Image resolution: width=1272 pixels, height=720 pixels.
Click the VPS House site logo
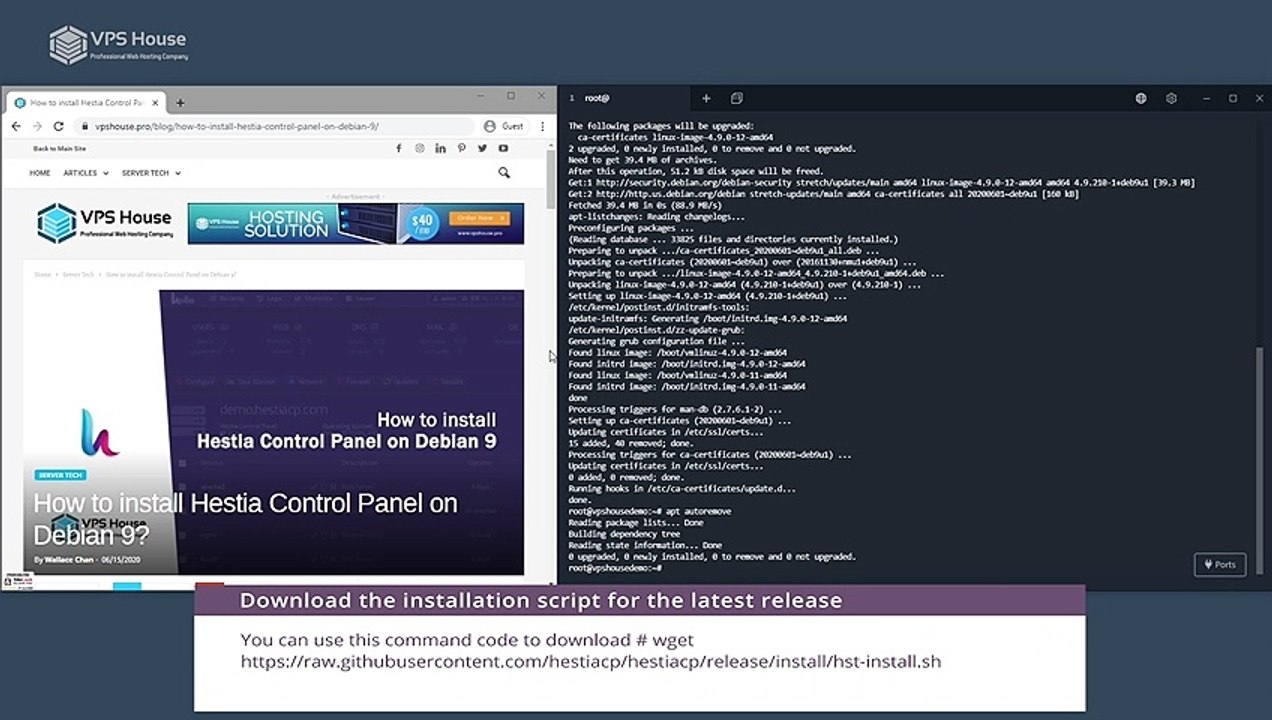click(x=104, y=223)
